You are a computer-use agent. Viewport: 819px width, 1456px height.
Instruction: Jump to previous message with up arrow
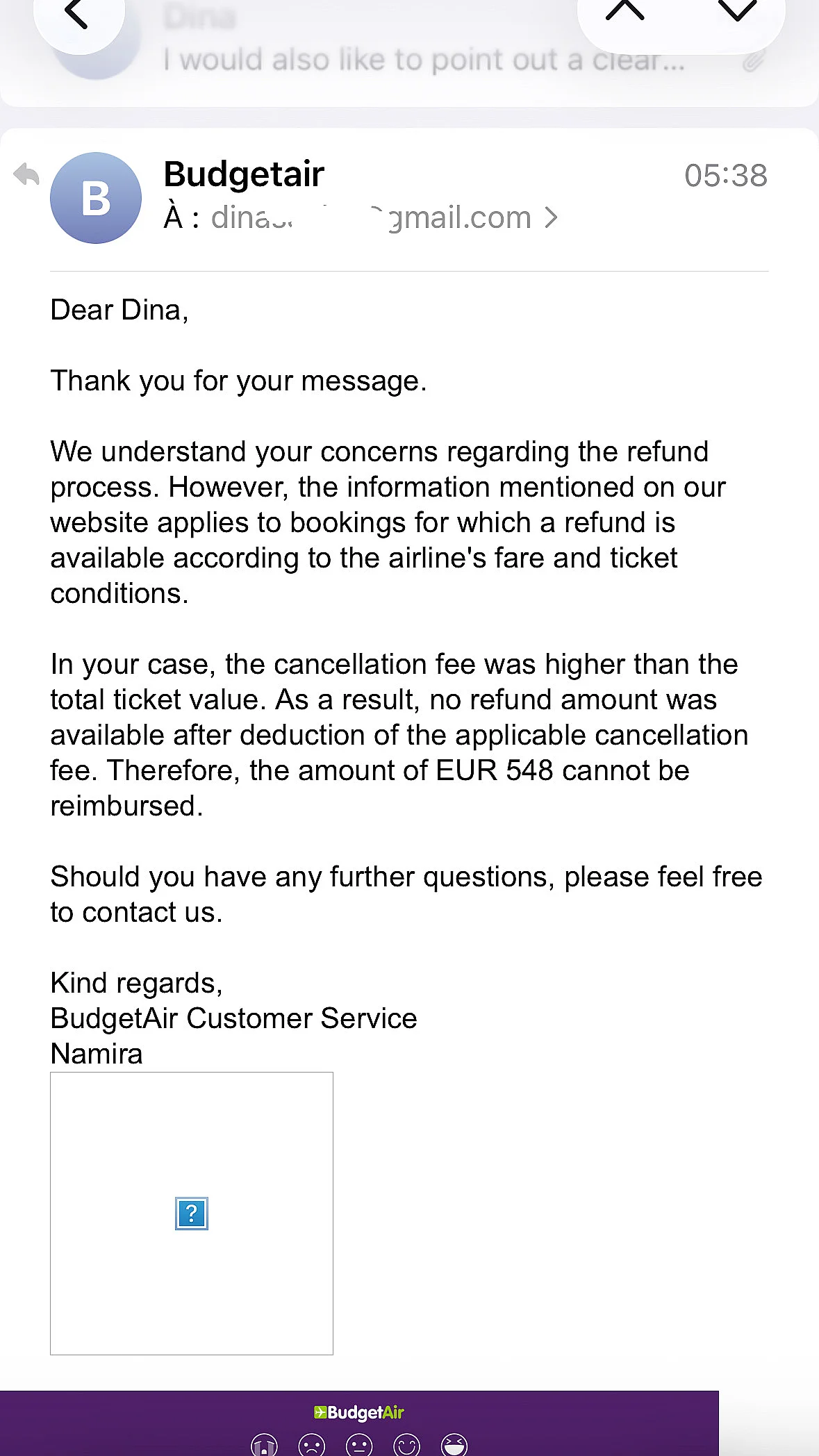[624, 10]
